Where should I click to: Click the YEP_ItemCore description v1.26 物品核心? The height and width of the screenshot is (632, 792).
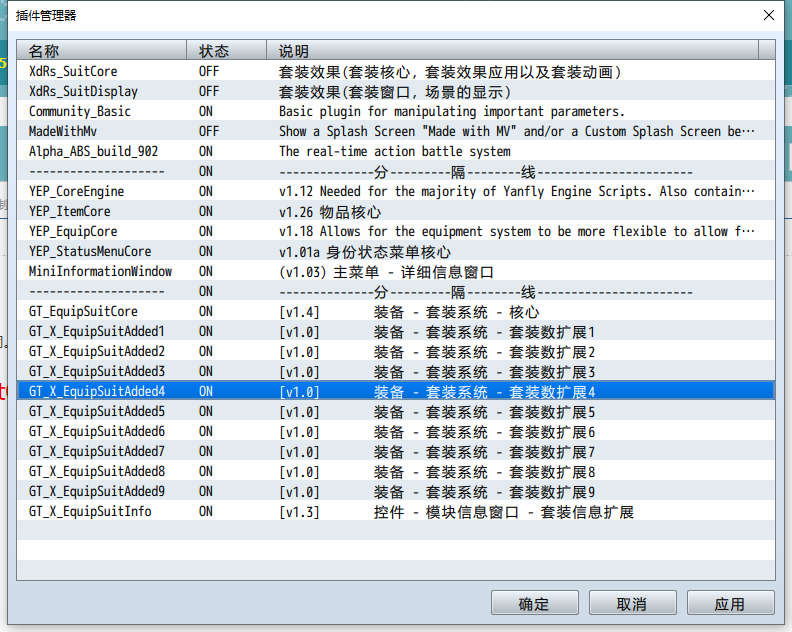330,212
